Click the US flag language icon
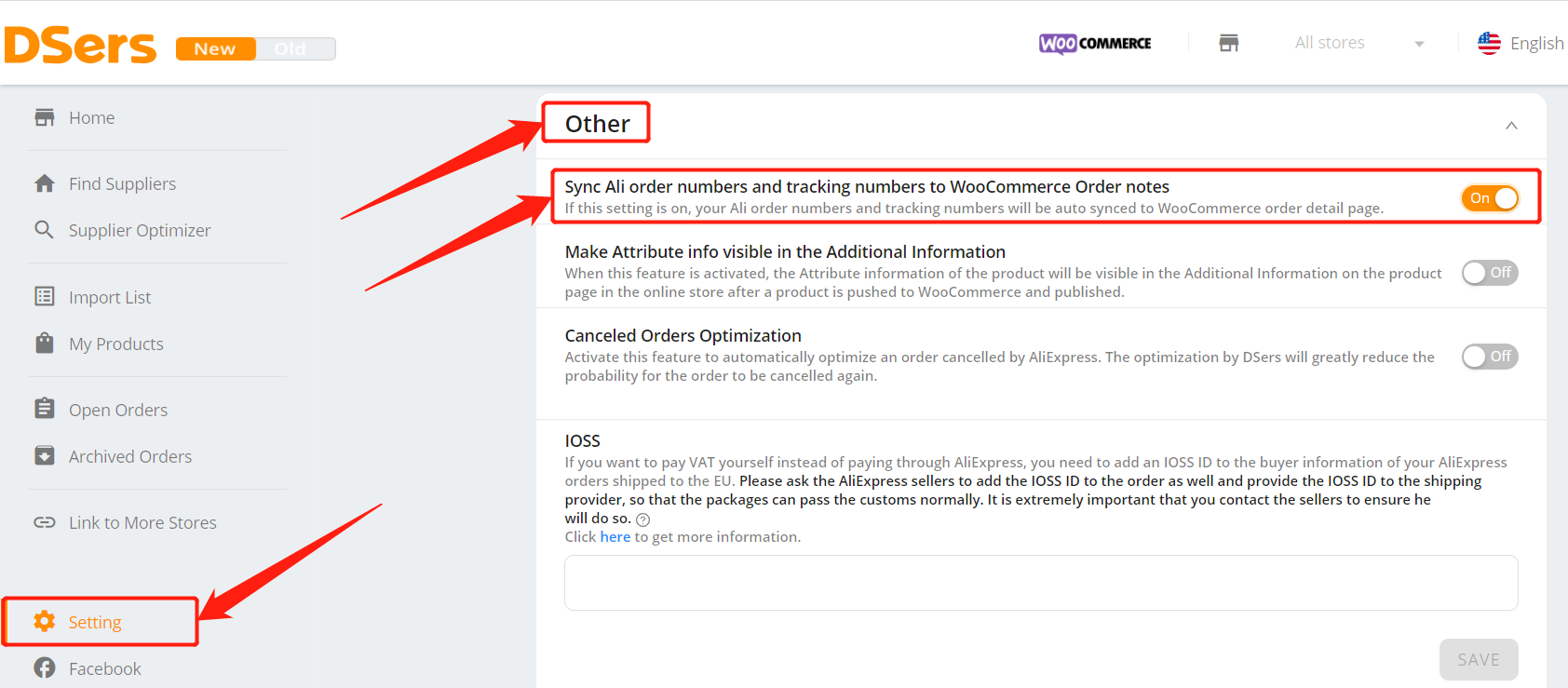 pos(1489,43)
